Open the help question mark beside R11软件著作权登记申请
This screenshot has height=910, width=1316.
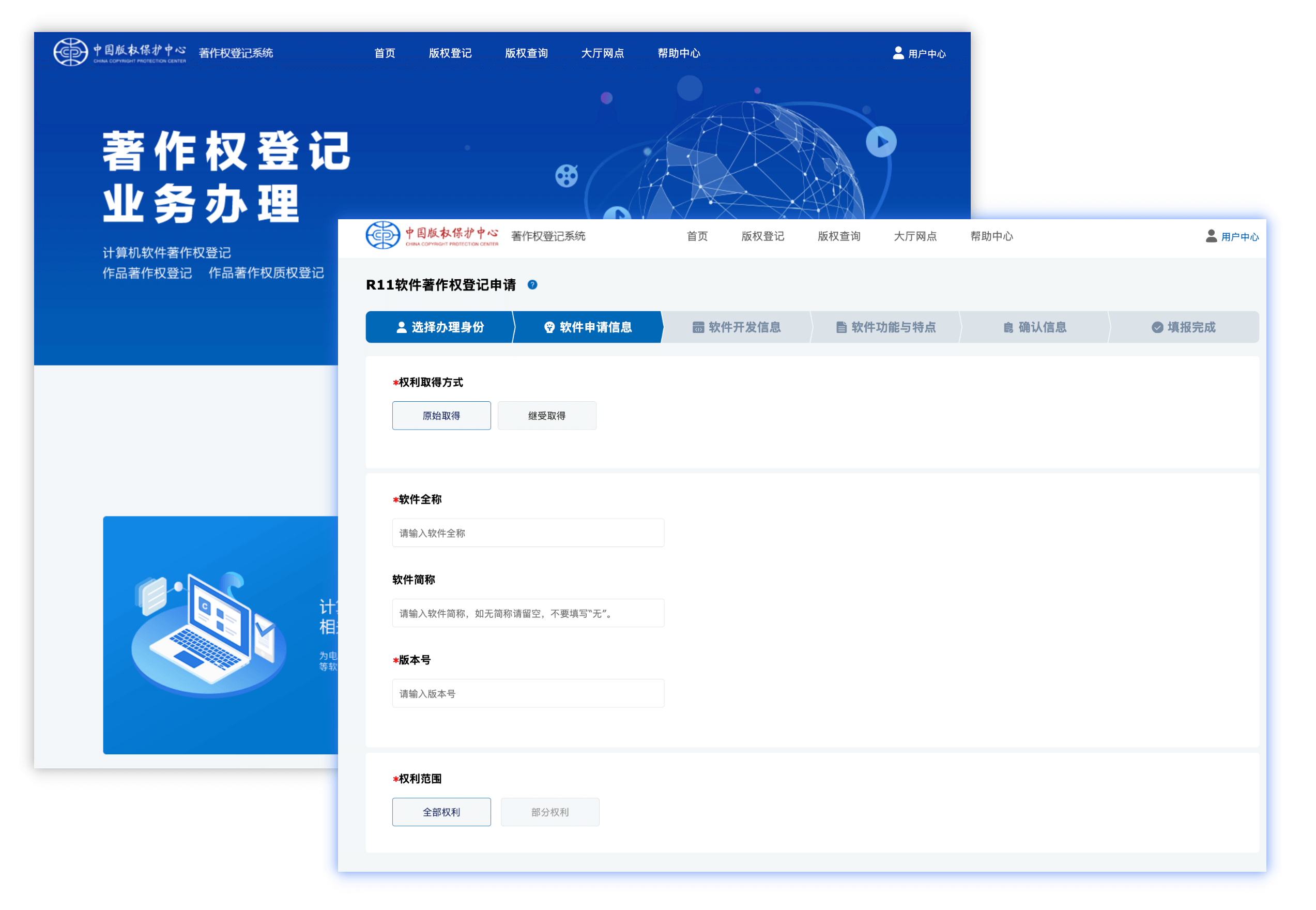(x=532, y=285)
